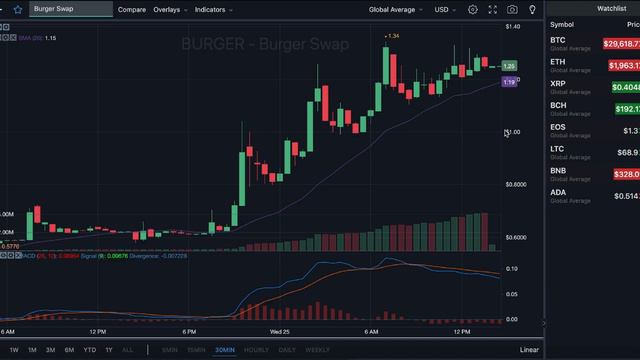The width and height of the screenshot is (640, 360).
Task: Toggle fullscreen chart view icon
Action: (x=493, y=9)
